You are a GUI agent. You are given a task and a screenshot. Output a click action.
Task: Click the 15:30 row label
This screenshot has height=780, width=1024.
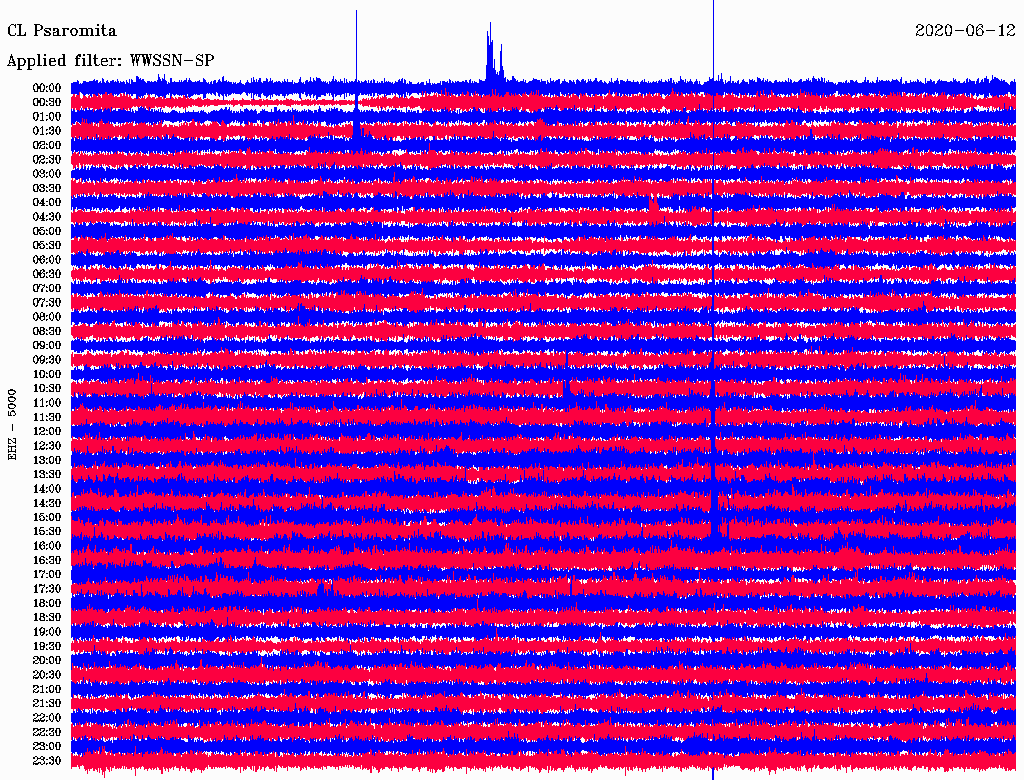pos(47,532)
